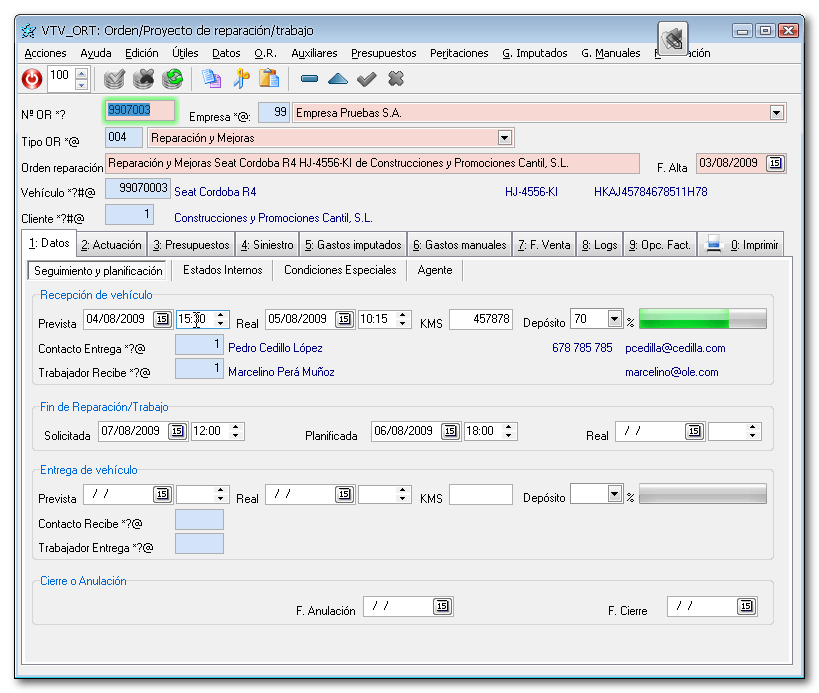
Task: Increase the Solicitada 12:00 time with up arrow
Action: (x=236, y=427)
